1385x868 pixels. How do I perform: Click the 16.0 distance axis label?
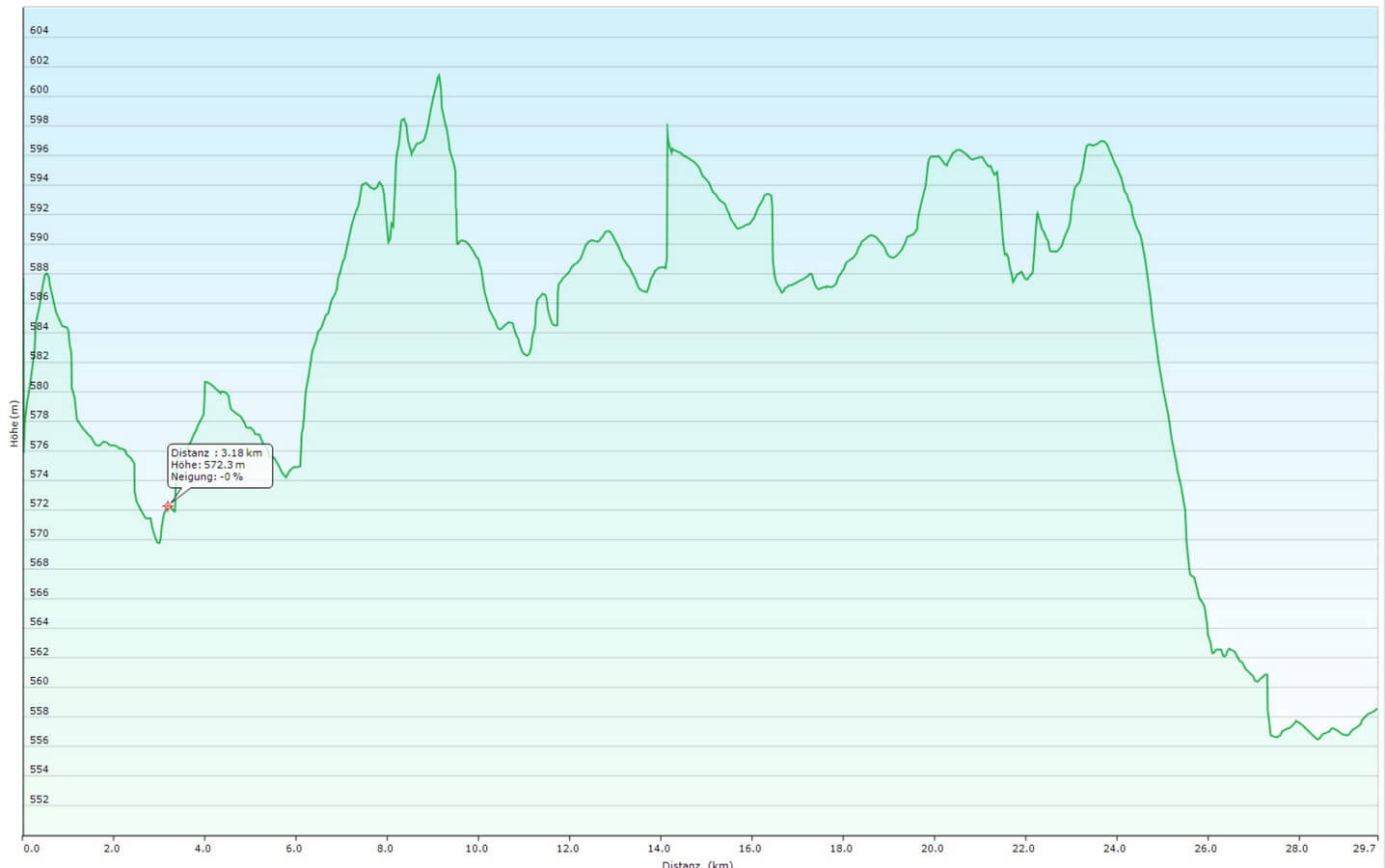coord(750,849)
